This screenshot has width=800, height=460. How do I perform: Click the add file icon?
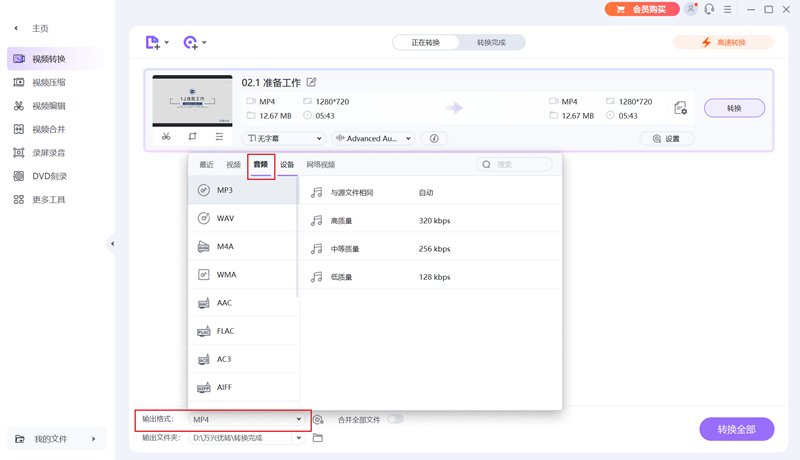[x=153, y=42]
